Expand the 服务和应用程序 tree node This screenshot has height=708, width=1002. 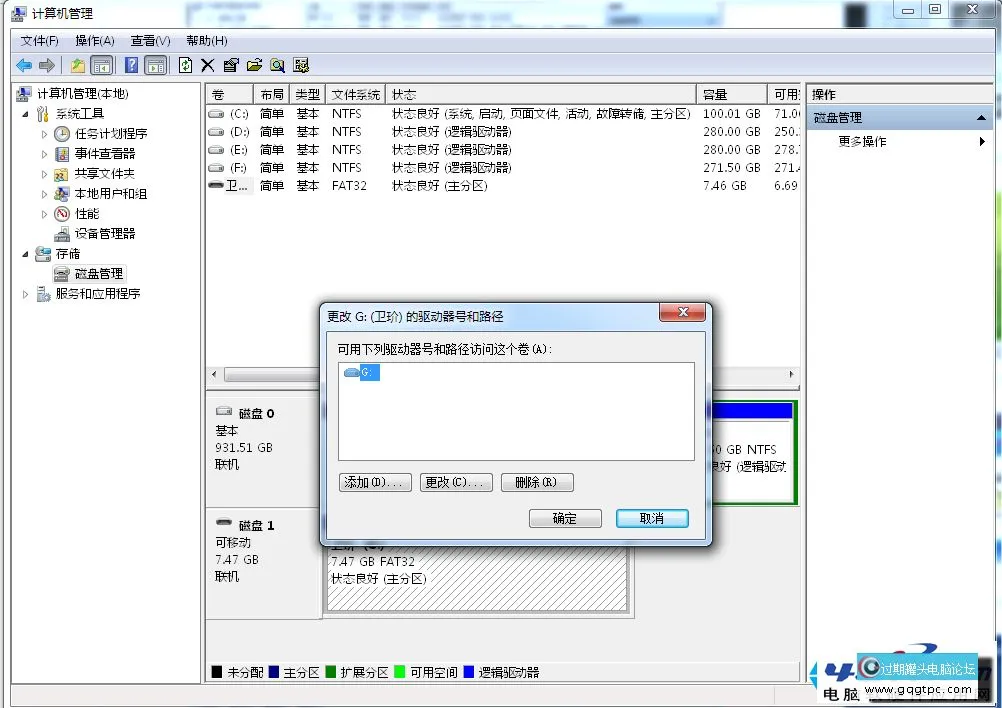(24, 294)
